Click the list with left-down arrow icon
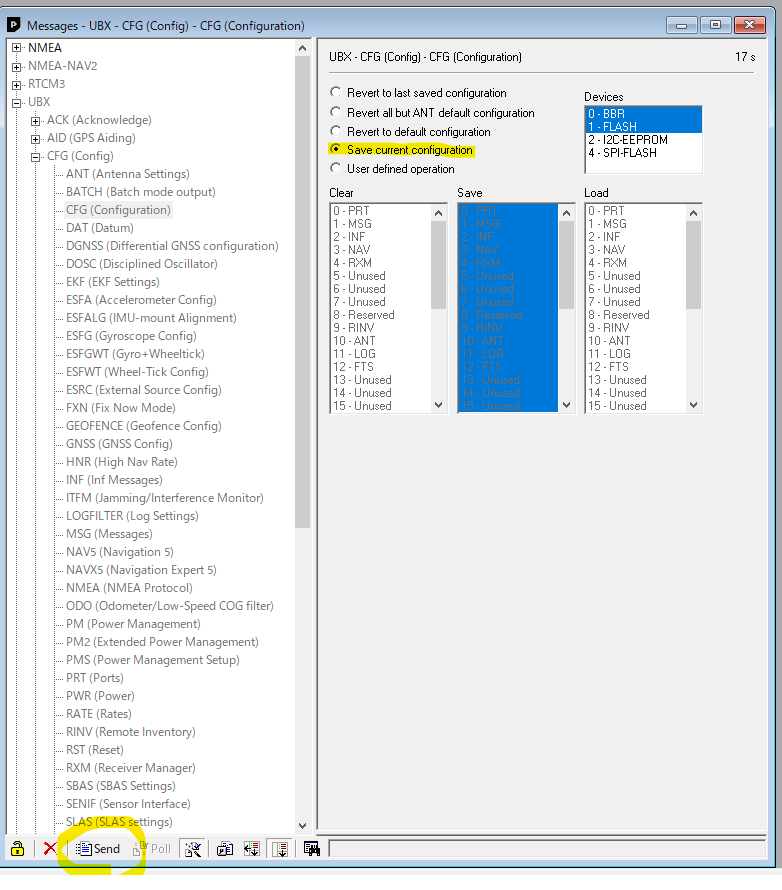The image size is (782, 890). tap(251, 849)
